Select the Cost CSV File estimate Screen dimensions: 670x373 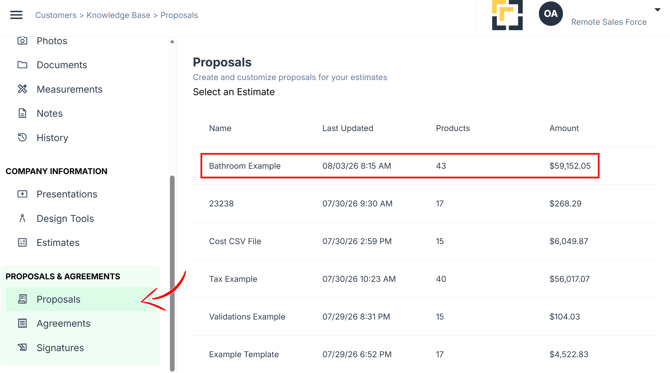point(425,241)
